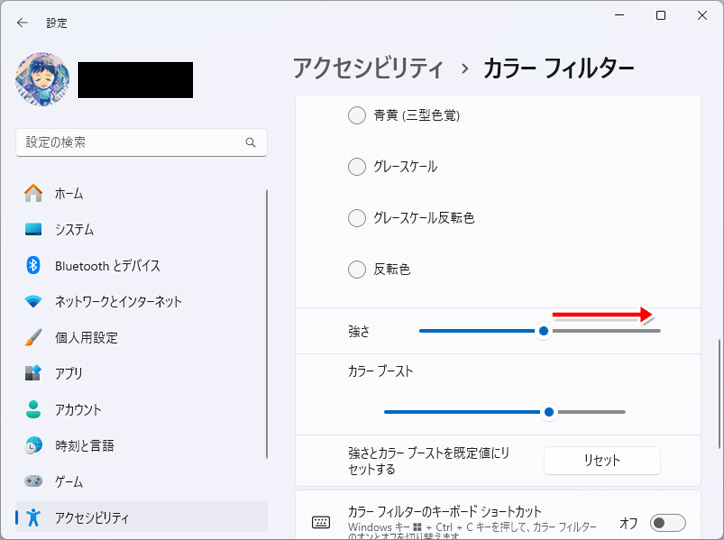Select the グレースケール radio button
This screenshot has width=724, height=540.
tap(357, 167)
